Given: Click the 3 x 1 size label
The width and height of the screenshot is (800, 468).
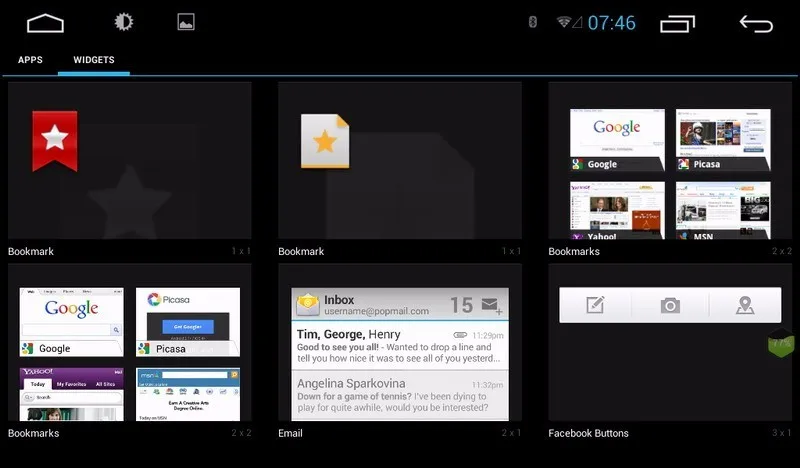Looking at the screenshot, I should [x=782, y=433].
